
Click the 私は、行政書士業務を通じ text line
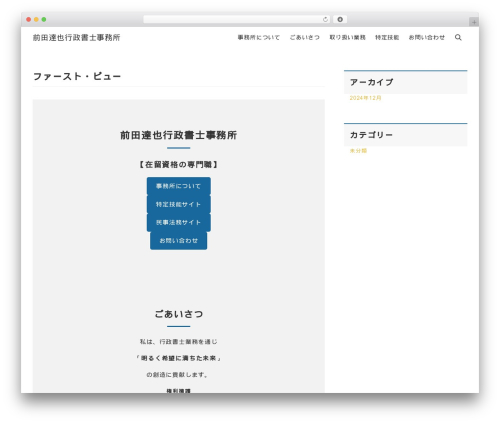[x=179, y=342]
